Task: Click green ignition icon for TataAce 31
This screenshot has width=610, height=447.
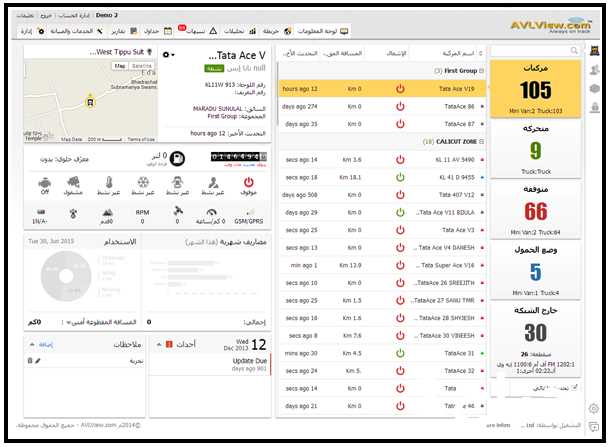Action: pos(400,353)
